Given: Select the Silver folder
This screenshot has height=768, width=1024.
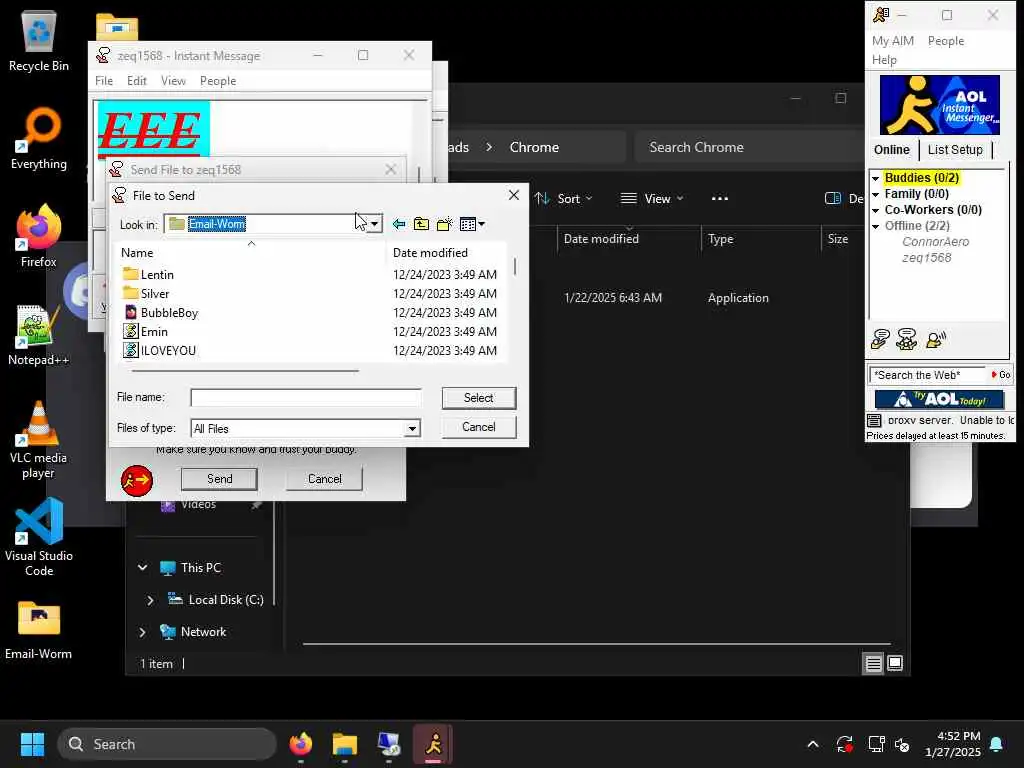Looking at the screenshot, I should click(x=147, y=293).
